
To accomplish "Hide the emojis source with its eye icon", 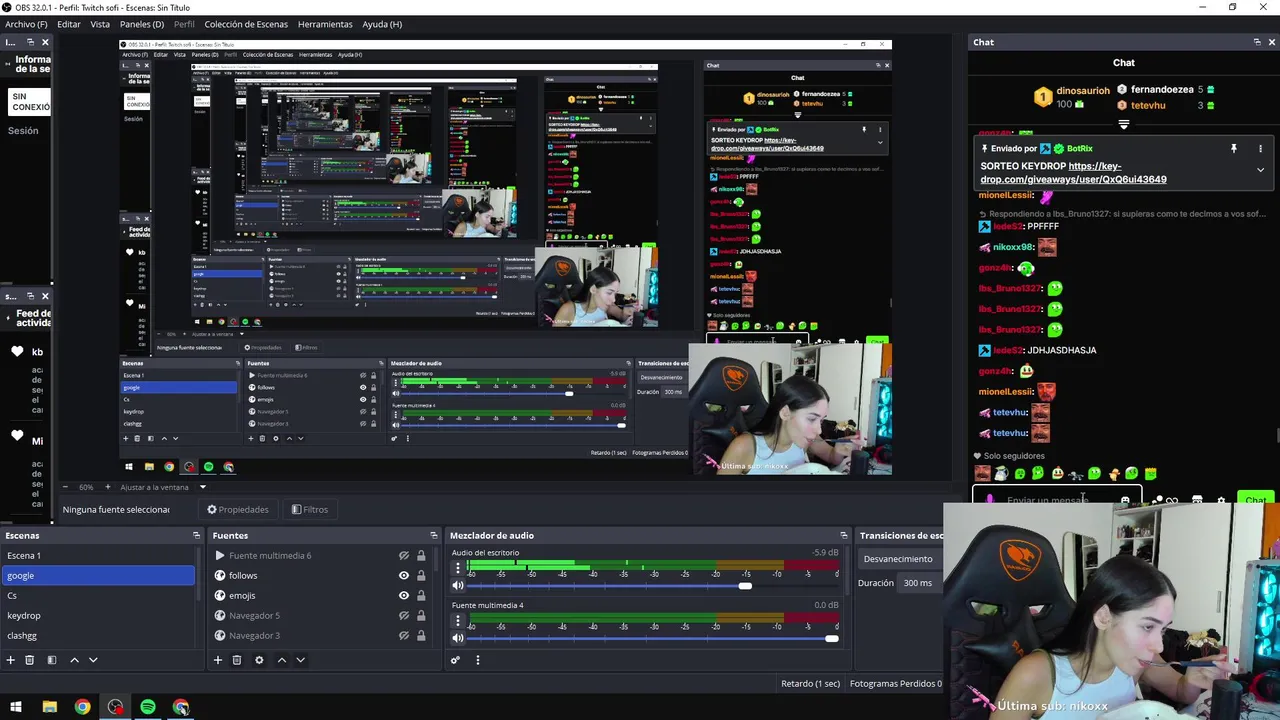I will (x=404, y=595).
